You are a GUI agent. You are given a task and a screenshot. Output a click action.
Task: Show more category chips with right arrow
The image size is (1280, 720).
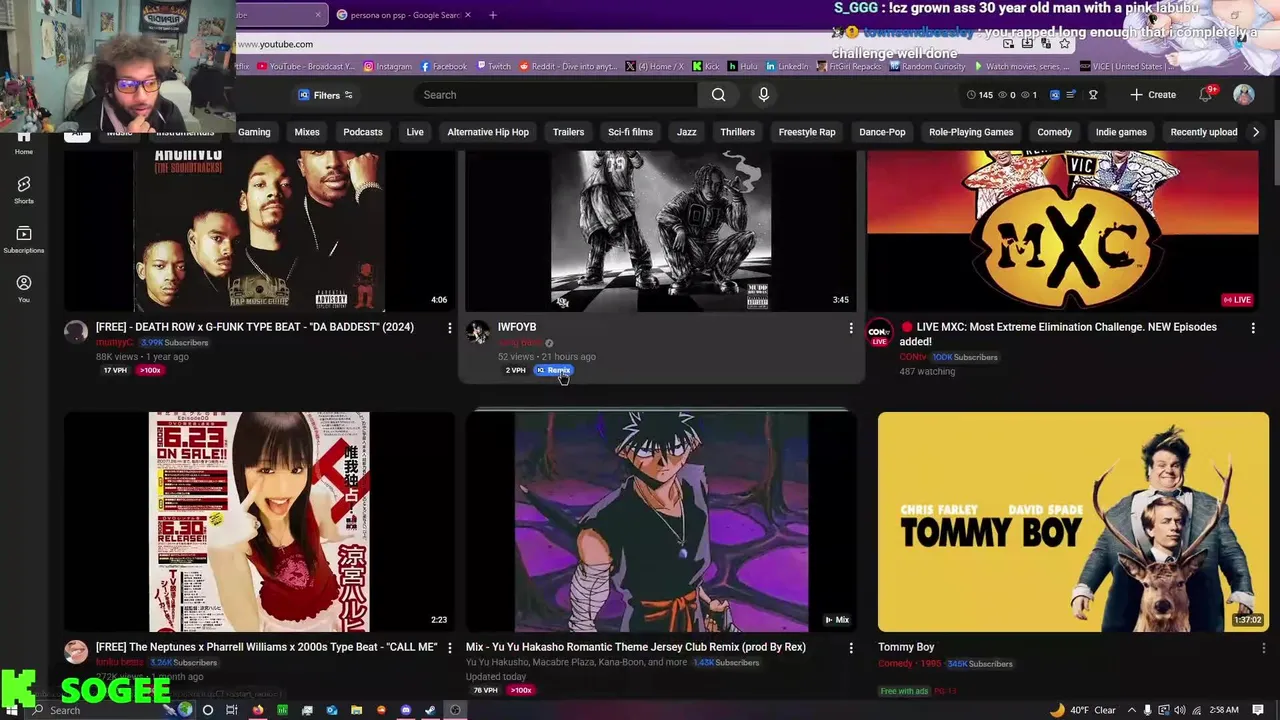coord(1256,132)
